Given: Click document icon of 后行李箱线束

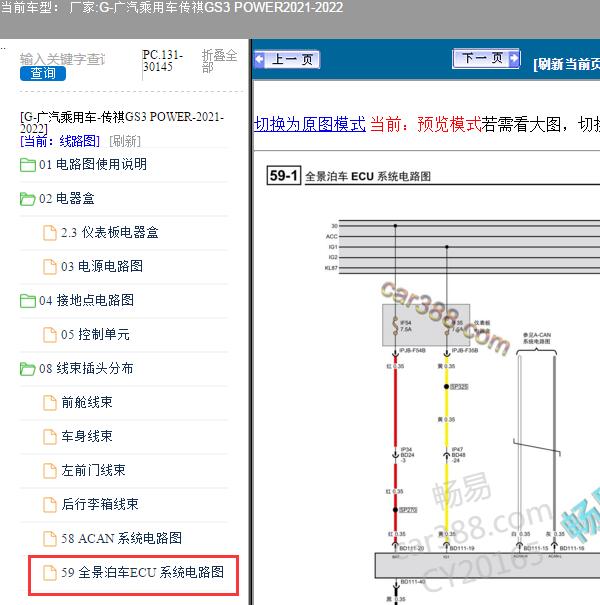Looking at the screenshot, I should point(50,505).
